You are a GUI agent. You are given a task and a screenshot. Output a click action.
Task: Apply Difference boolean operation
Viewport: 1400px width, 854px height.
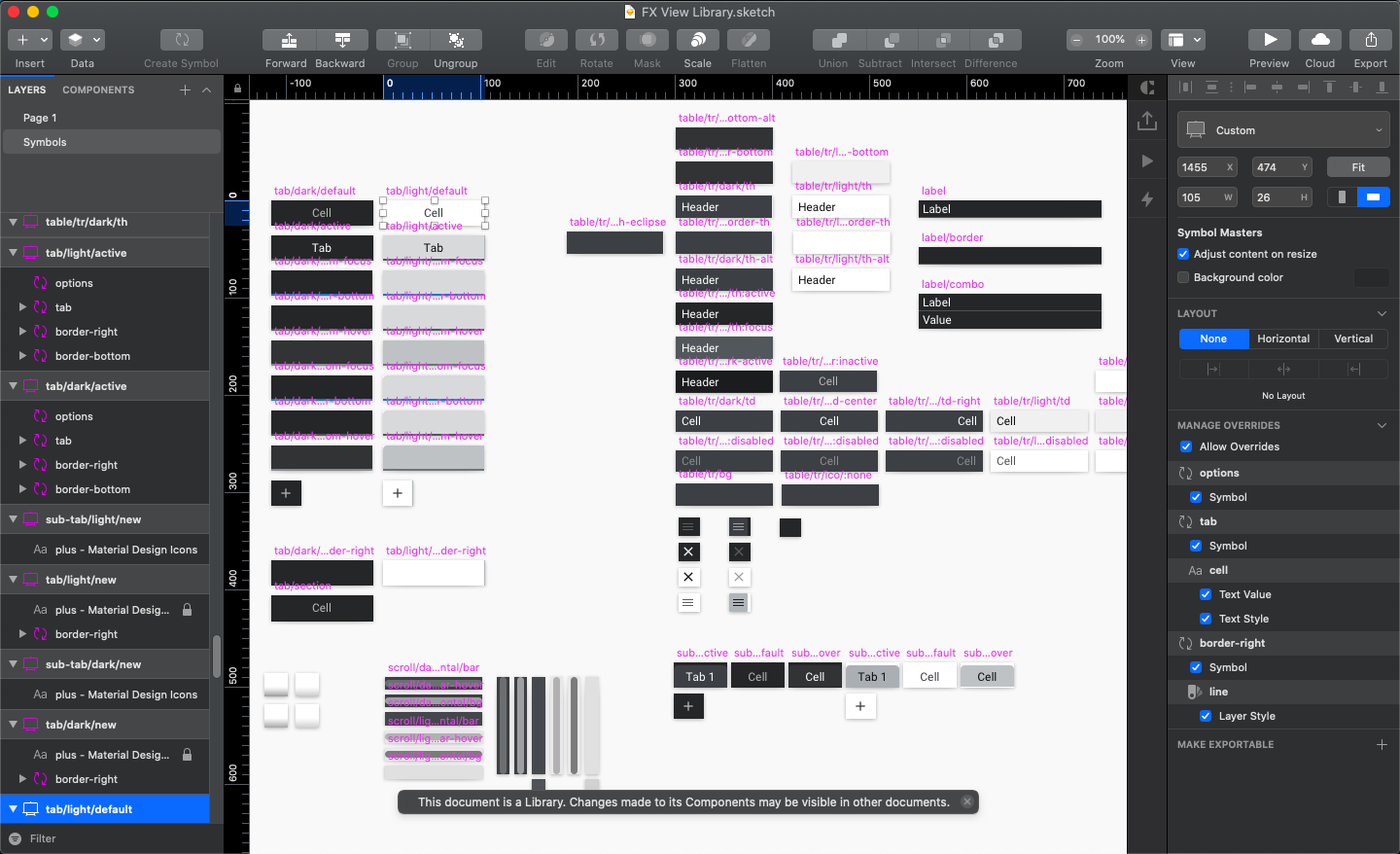click(x=996, y=40)
